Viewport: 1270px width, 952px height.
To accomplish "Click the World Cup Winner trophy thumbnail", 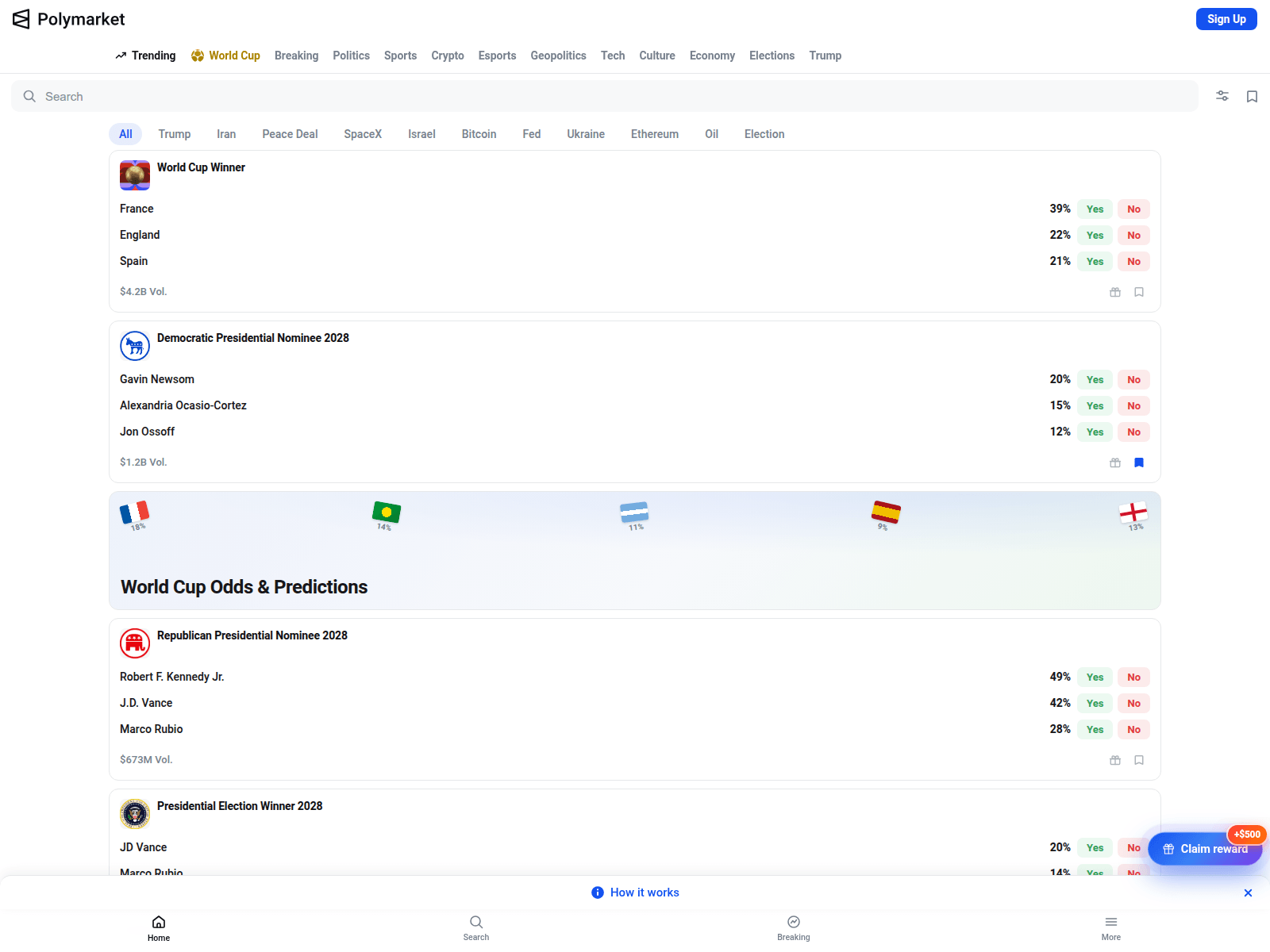I will coord(135,175).
